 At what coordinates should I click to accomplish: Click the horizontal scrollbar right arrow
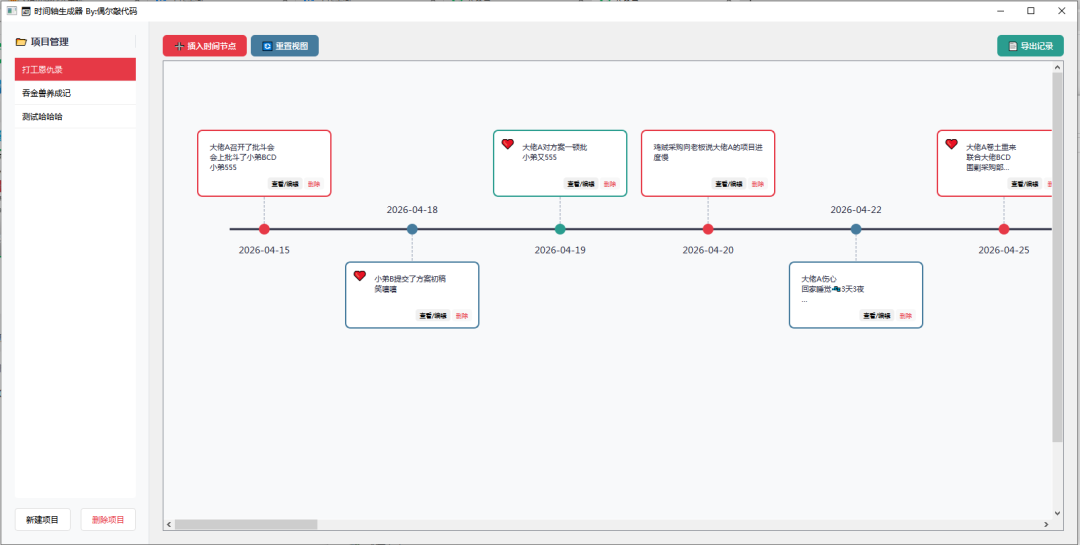pos(1046,525)
